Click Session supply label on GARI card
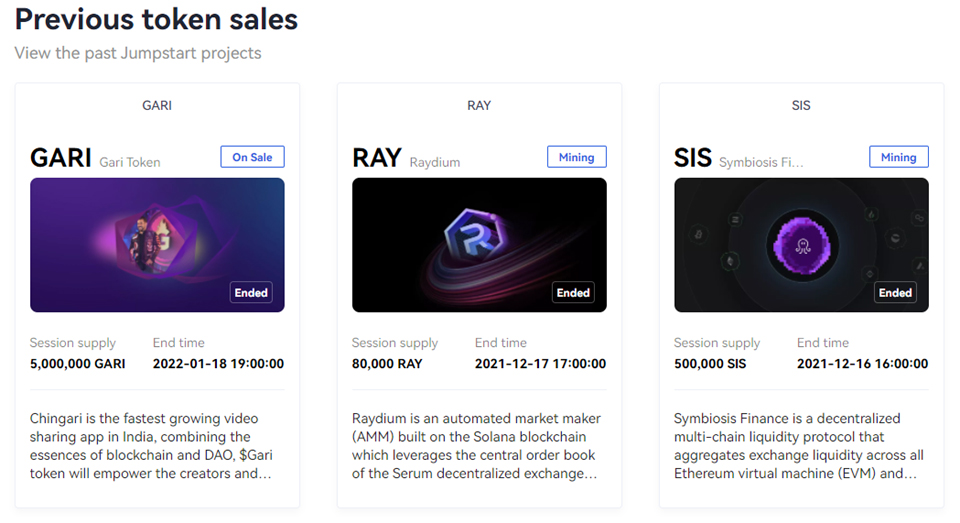The width and height of the screenshot is (960, 523). click(x=73, y=343)
